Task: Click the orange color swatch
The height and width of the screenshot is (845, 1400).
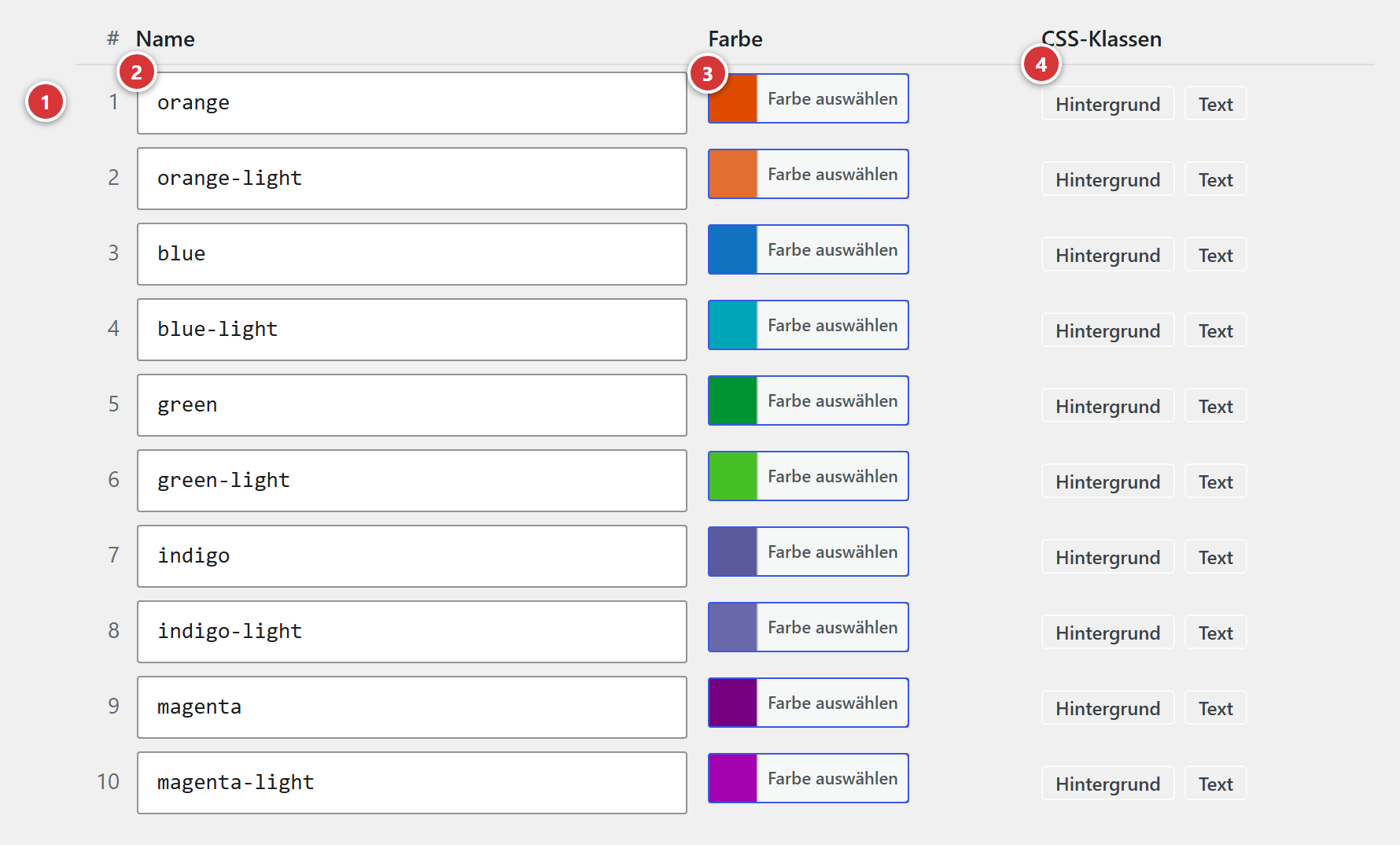Action: coord(733,98)
